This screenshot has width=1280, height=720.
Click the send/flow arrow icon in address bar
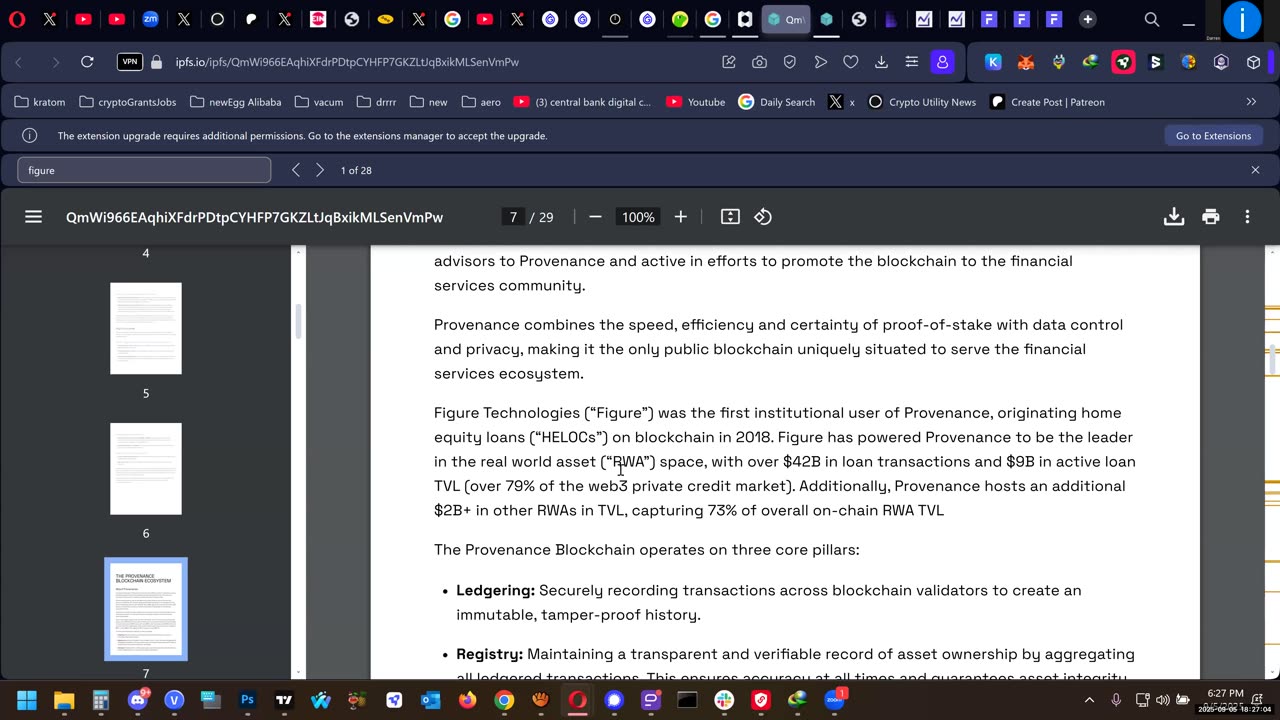click(821, 62)
